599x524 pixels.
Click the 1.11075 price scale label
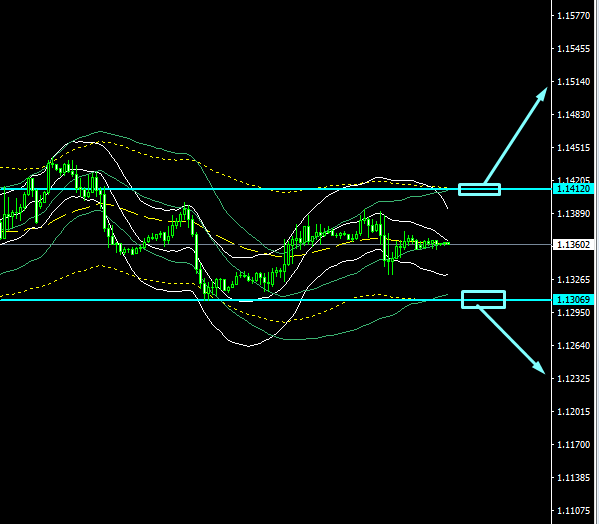[573, 511]
